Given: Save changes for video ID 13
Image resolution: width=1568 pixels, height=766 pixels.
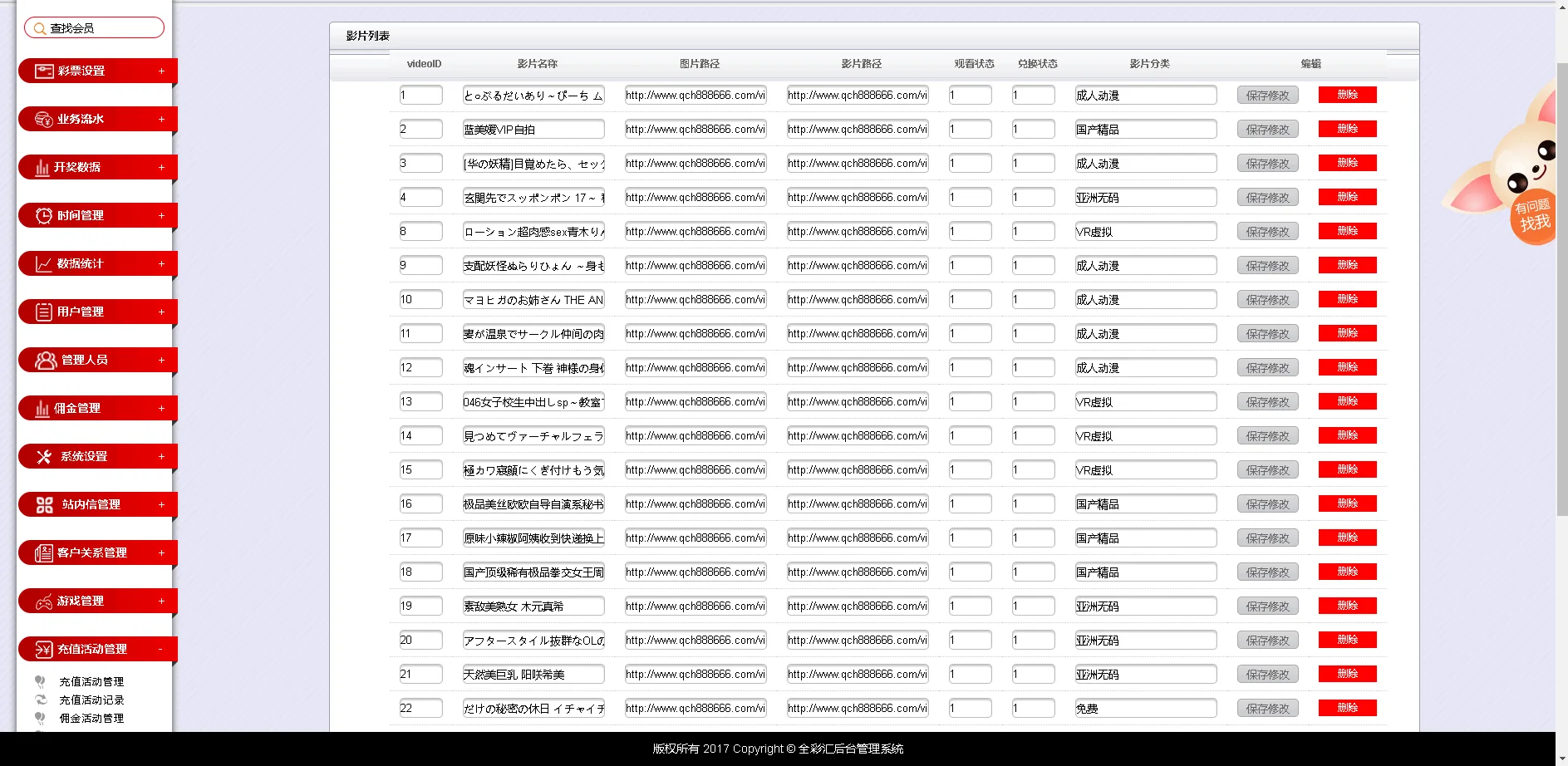Looking at the screenshot, I should (1267, 402).
